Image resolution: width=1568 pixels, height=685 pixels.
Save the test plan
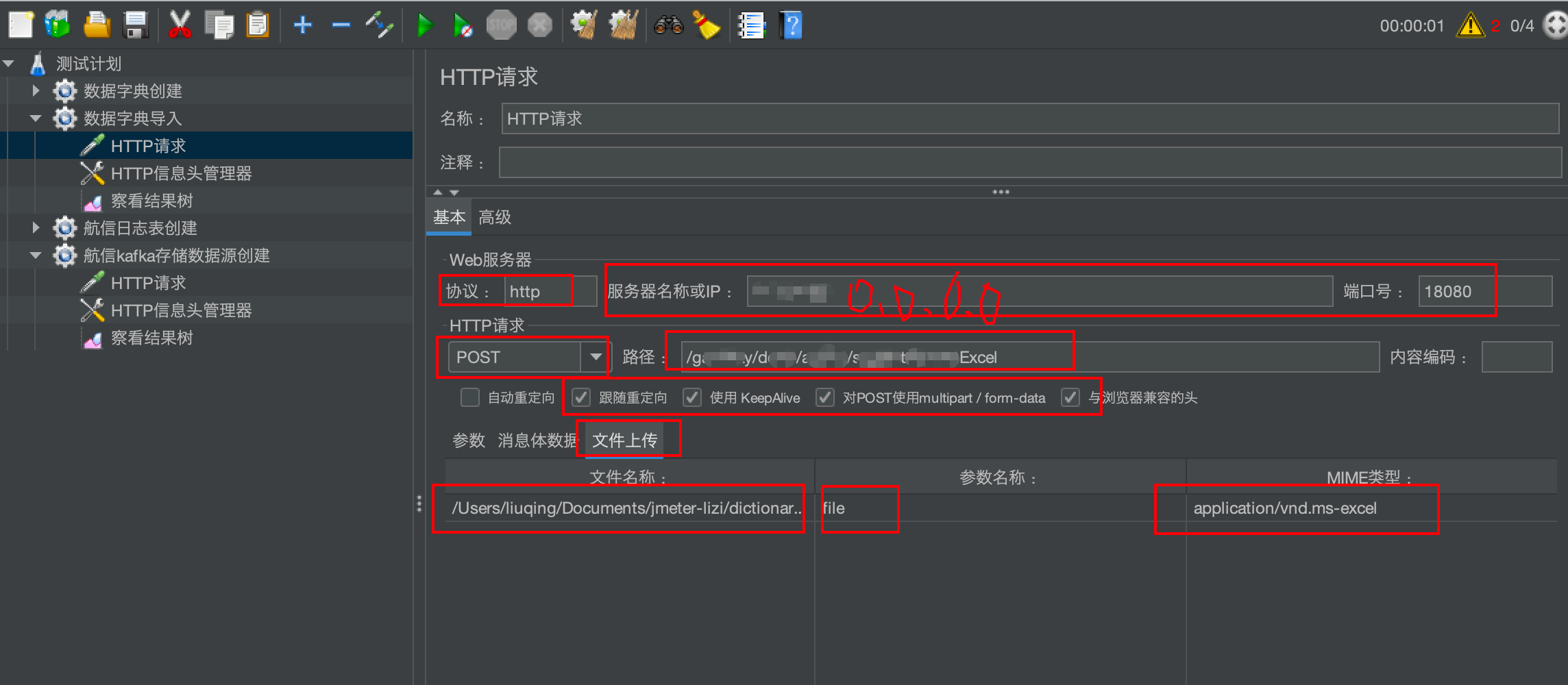tap(135, 25)
